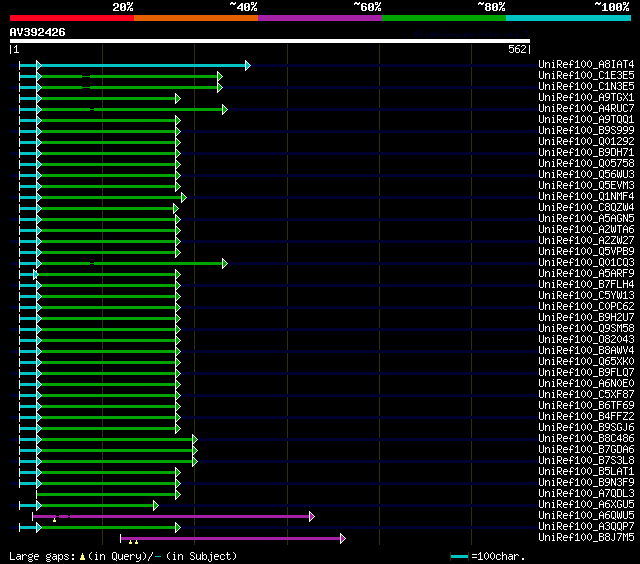Click the purple ~60% identity legend segment

click(320, 18)
